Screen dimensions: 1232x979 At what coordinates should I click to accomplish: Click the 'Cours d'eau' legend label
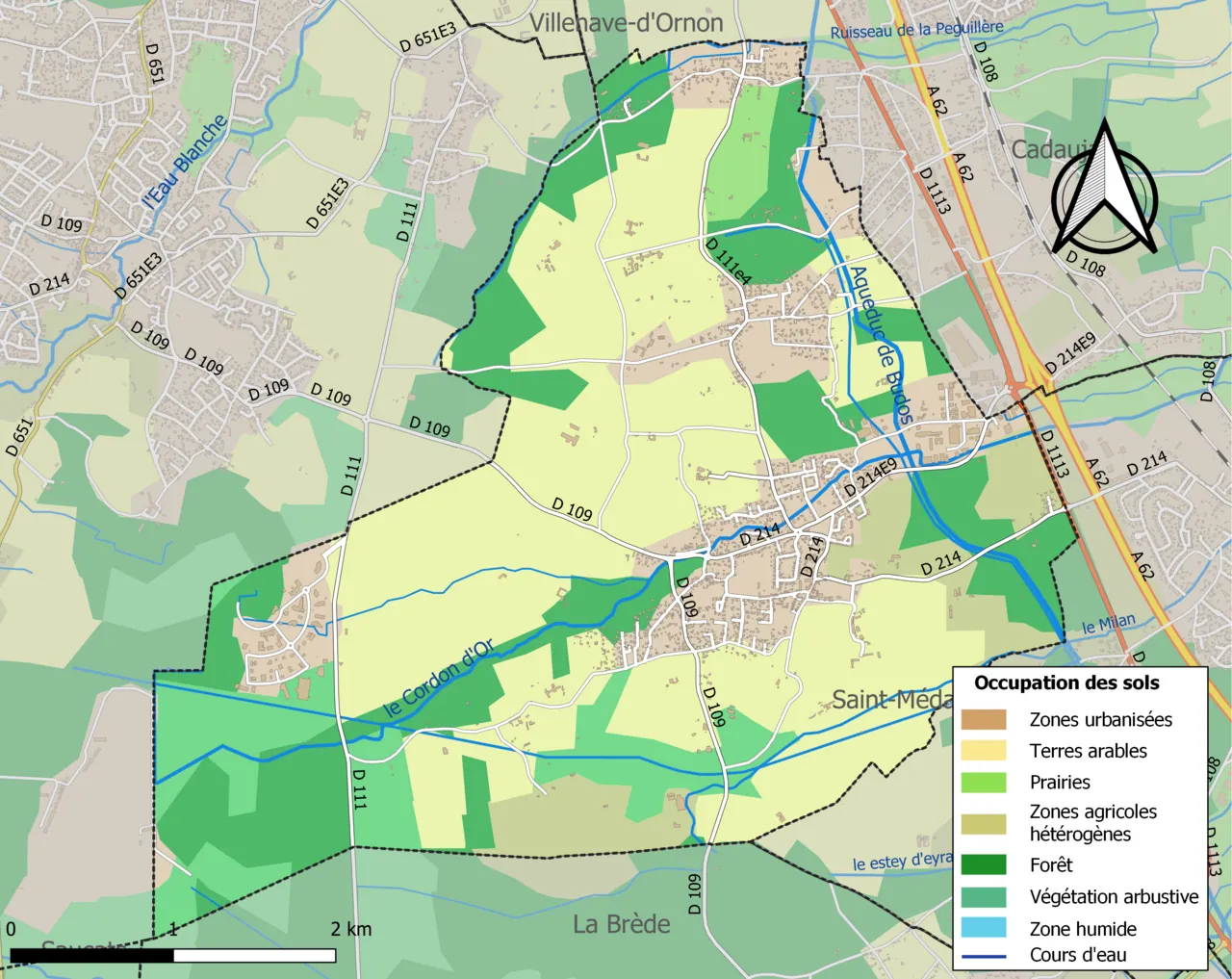click(x=1078, y=955)
